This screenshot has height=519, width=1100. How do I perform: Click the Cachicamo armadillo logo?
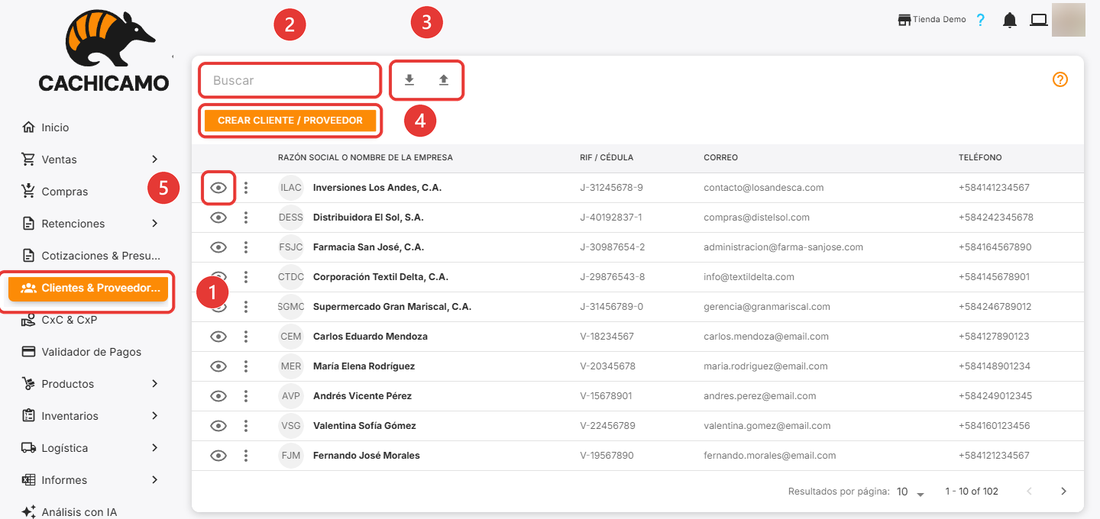[104, 50]
